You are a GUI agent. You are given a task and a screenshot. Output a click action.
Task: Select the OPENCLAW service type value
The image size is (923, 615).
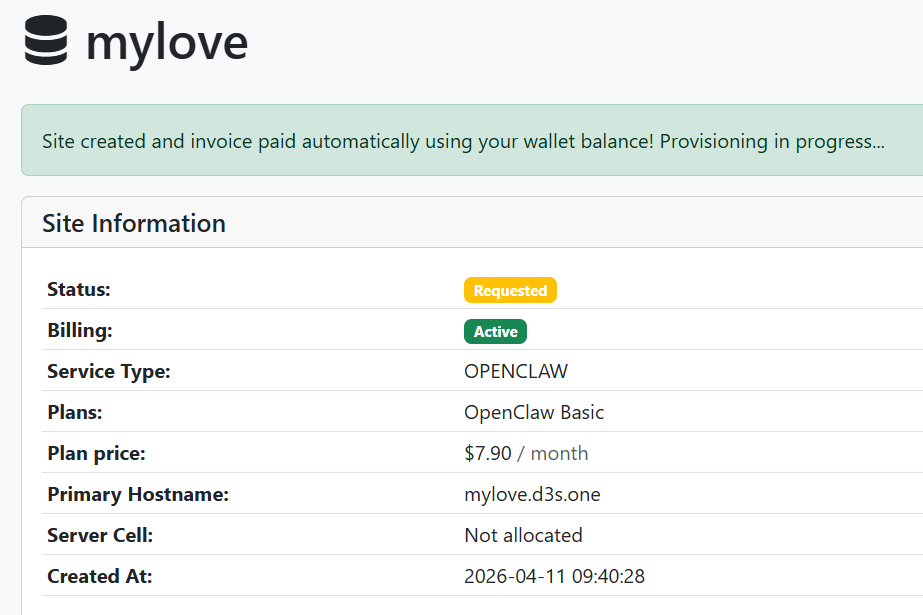(515, 372)
